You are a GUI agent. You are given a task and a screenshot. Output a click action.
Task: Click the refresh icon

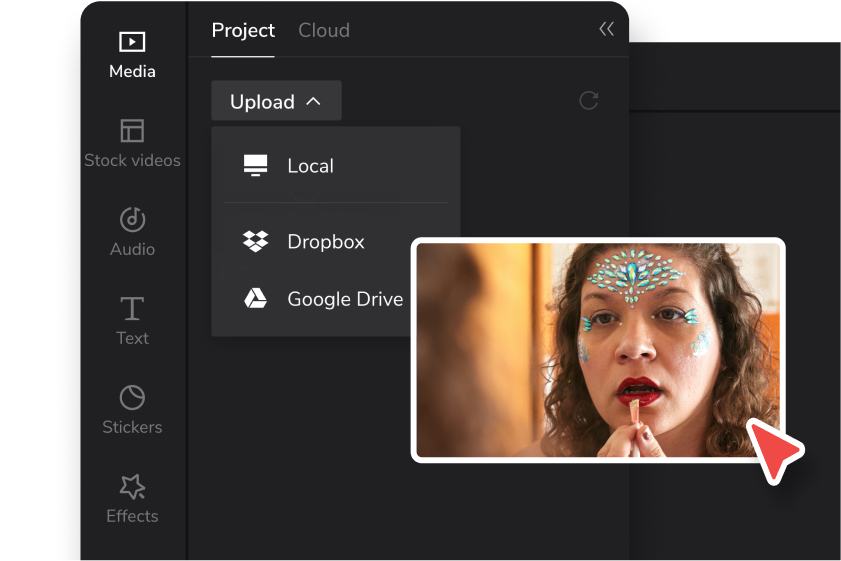pos(589,100)
